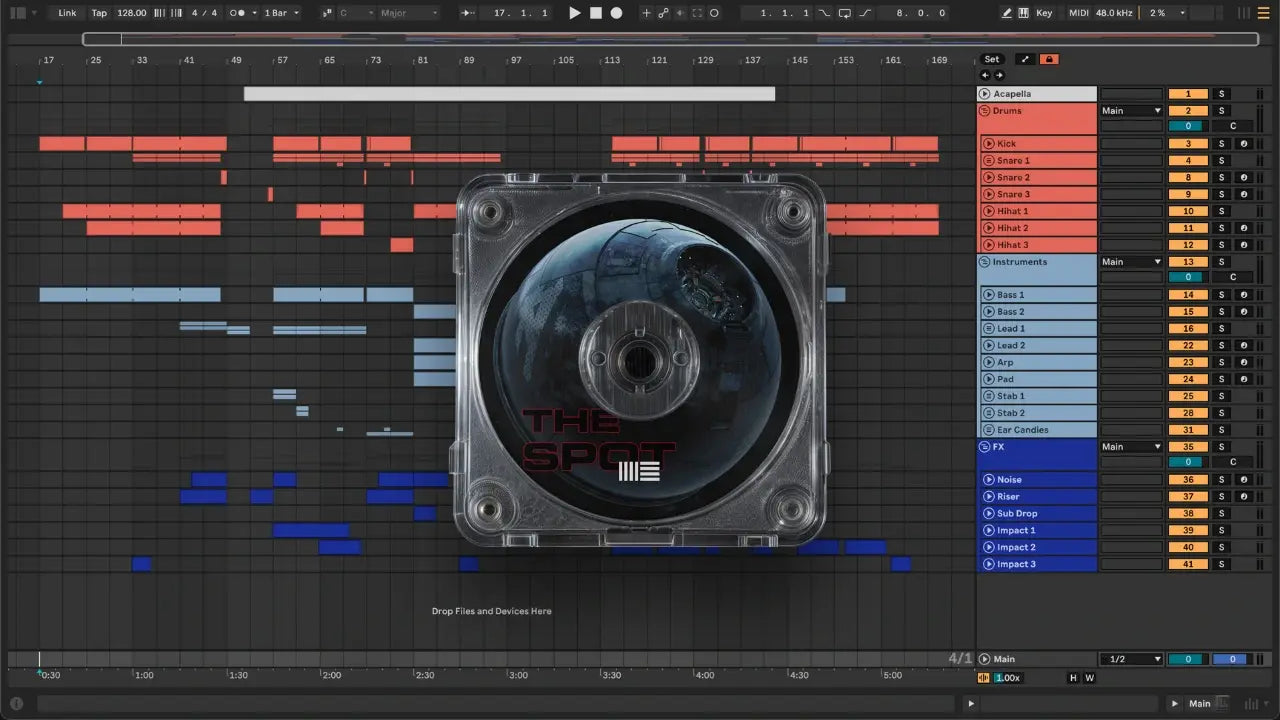Click the Main track unfold icon

pos(985,659)
